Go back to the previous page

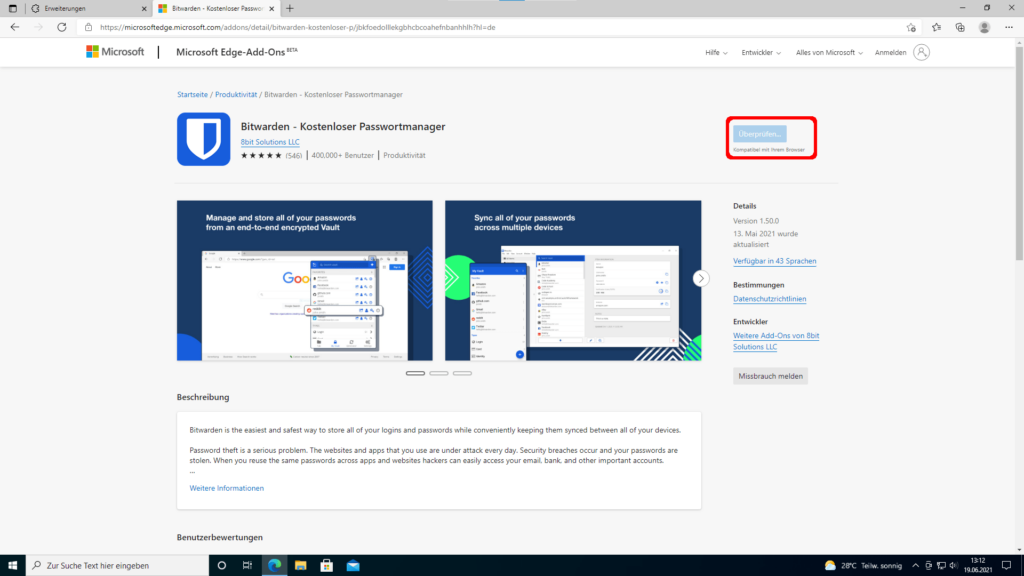(x=15, y=27)
